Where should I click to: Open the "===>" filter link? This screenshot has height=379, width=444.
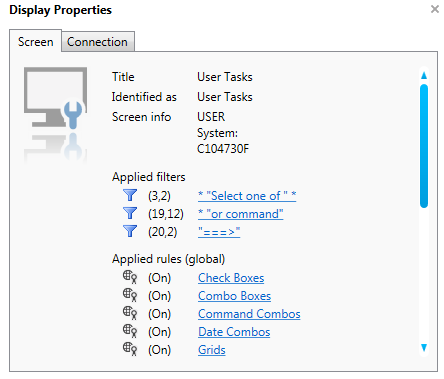coord(219,232)
